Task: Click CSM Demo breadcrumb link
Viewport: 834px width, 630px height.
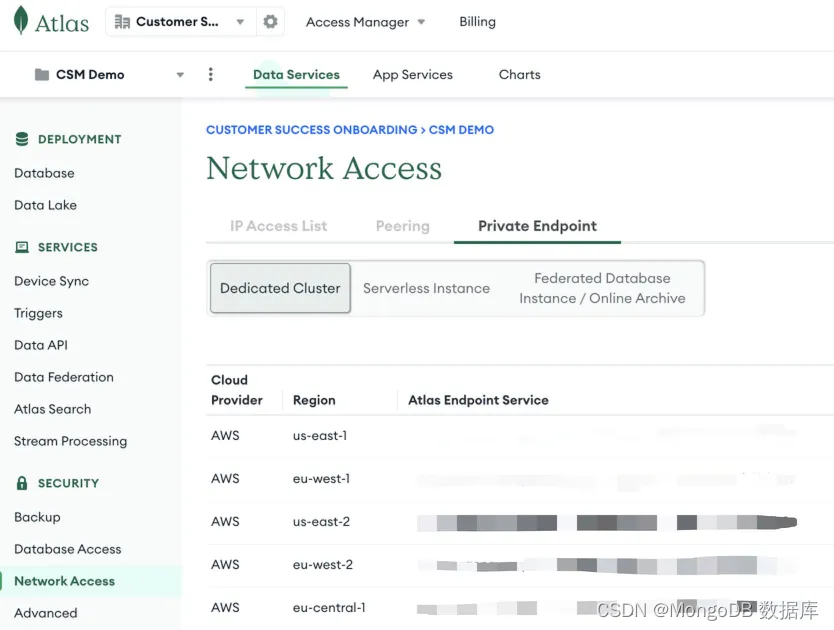Action: point(461,130)
